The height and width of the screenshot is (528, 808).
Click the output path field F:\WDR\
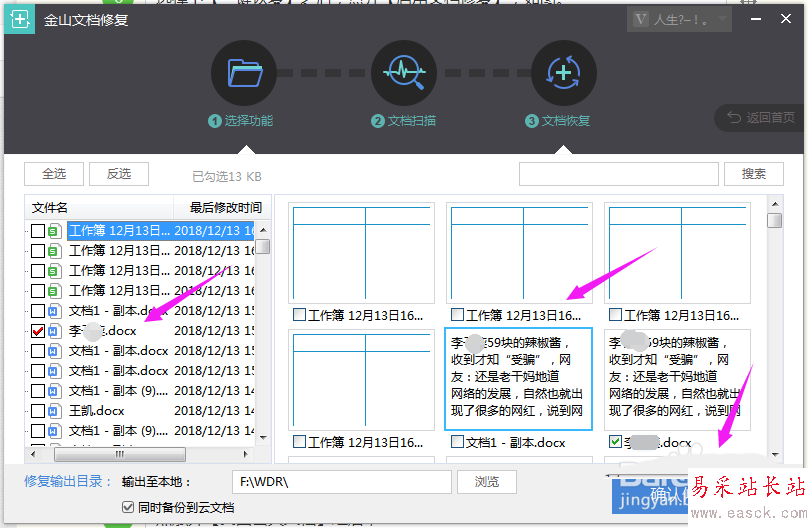pyautogui.click(x=342, y=482)
